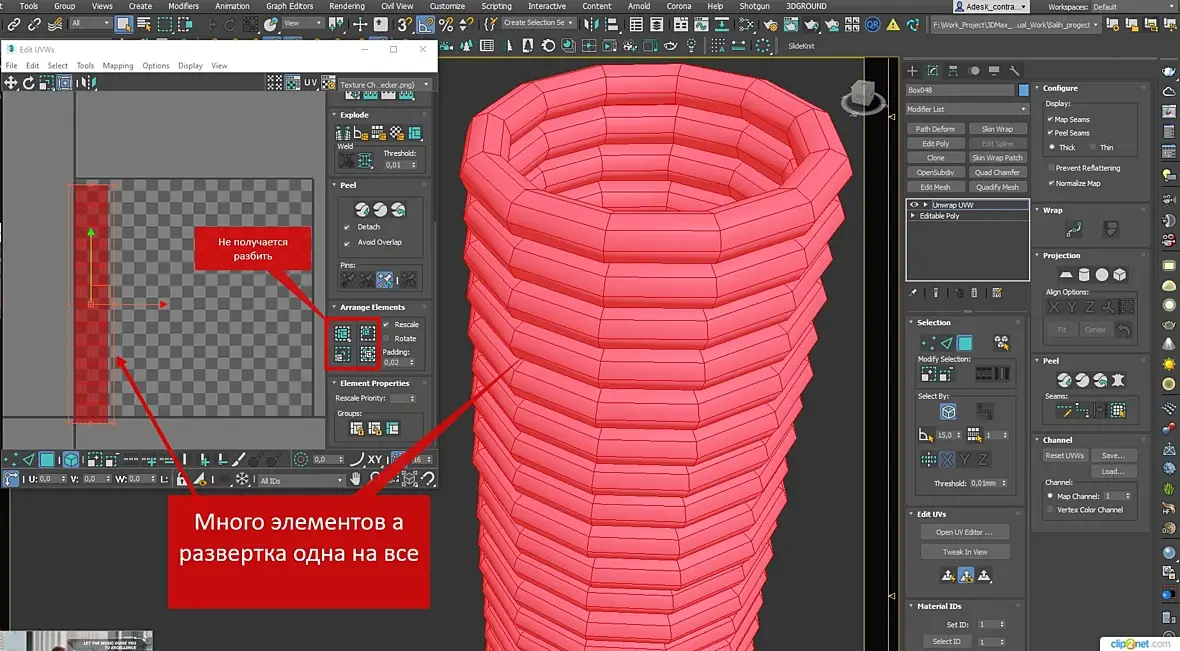
Task: Click the Rotate tool in Edit UVWs toolbar
Action: click(29, 83)
